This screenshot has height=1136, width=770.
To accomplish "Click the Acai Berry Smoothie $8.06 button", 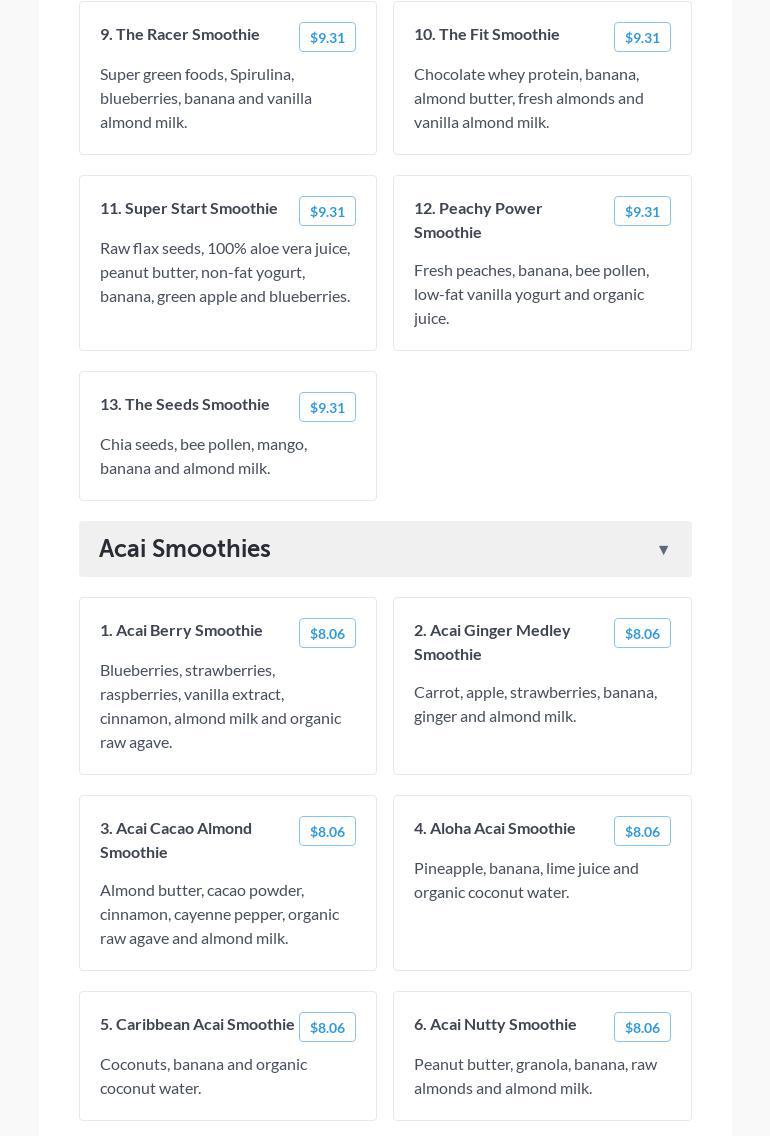I will pos(327,633).
